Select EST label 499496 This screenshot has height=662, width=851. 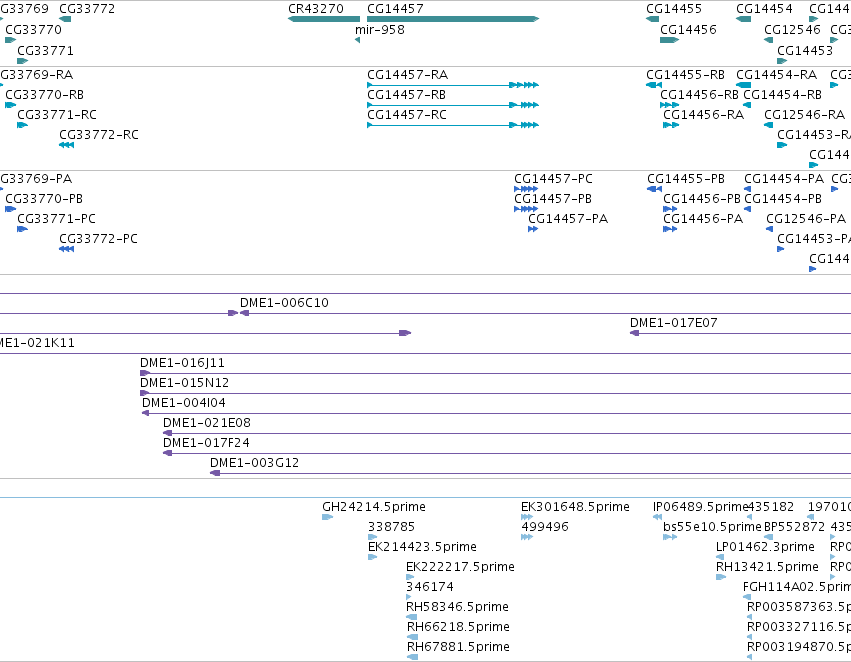(x=545, y=527)
